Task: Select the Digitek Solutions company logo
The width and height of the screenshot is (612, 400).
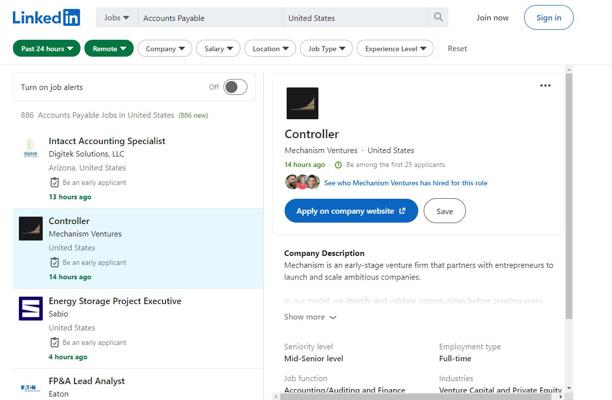Action: [30, 148]
